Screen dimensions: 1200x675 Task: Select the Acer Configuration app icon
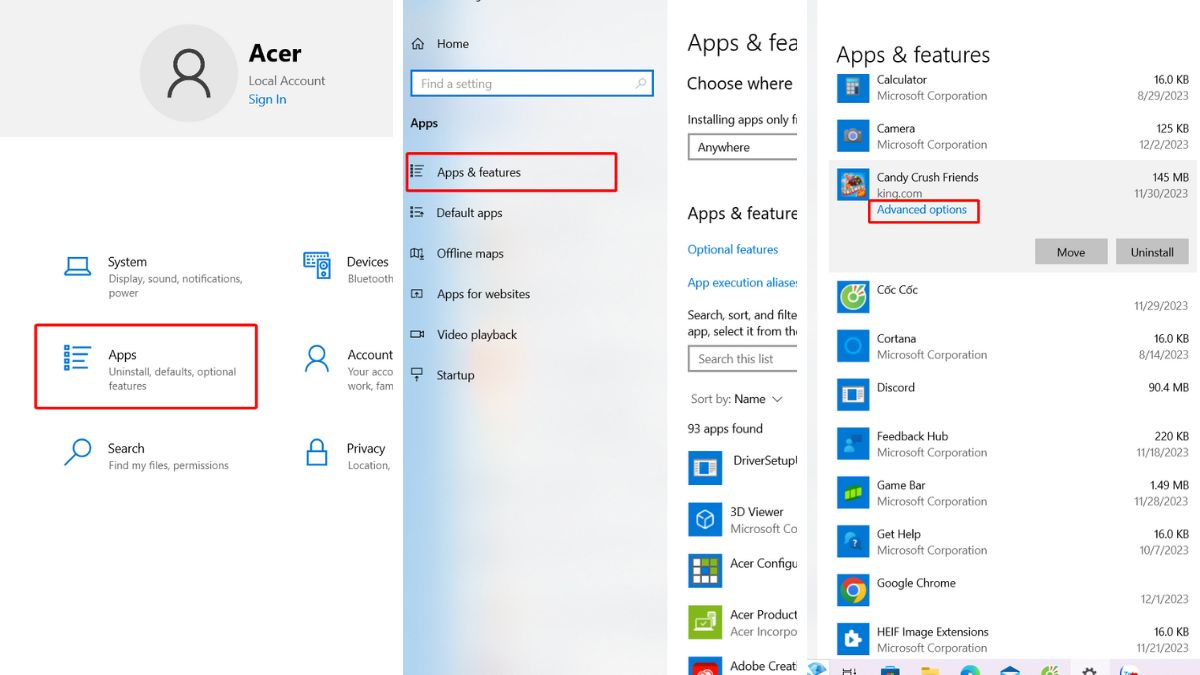705,571
